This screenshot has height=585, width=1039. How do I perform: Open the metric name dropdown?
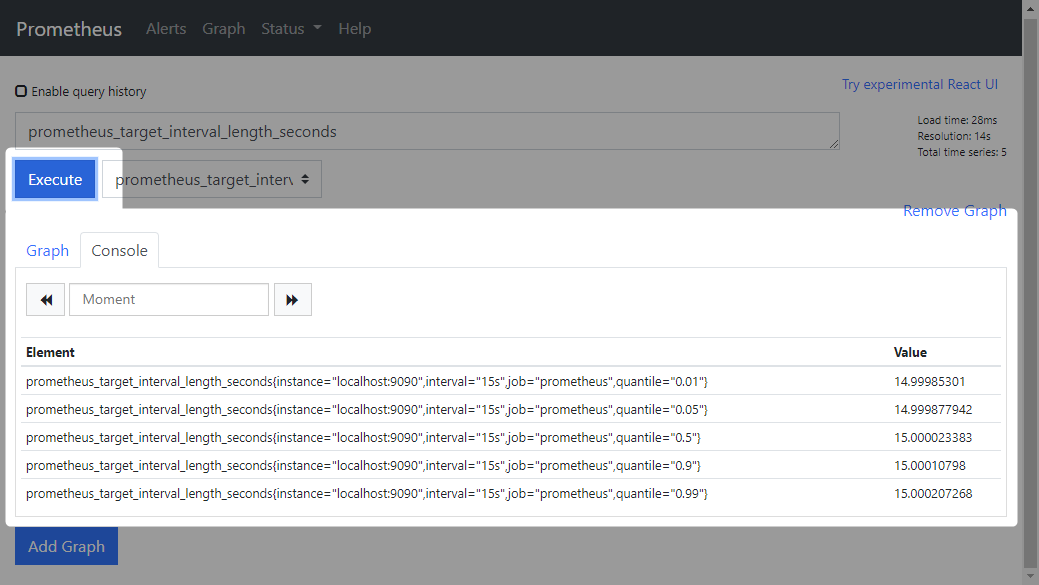pos(212,179)
